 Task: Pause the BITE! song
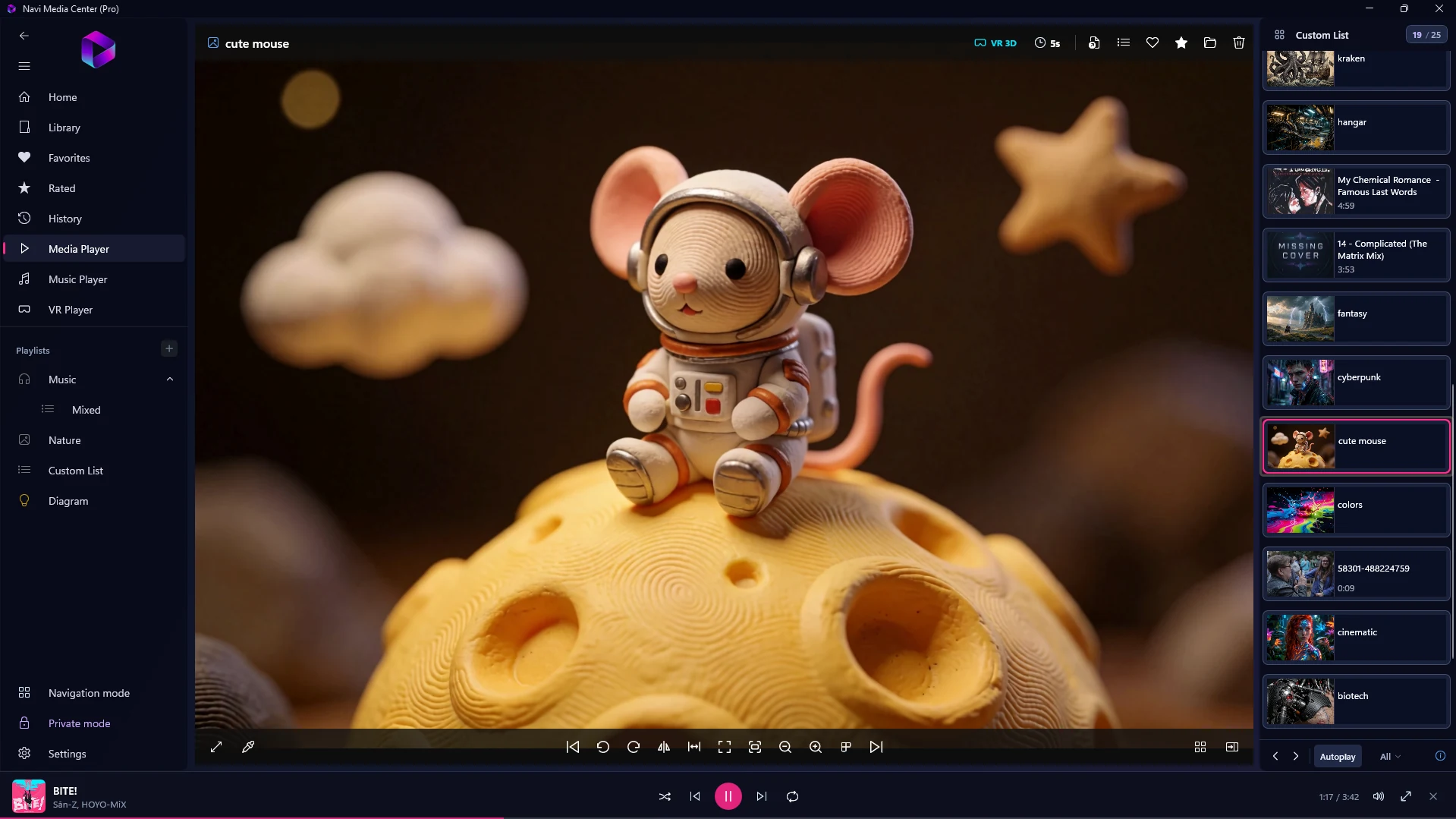pyautogui.click(x=728, y=796)
